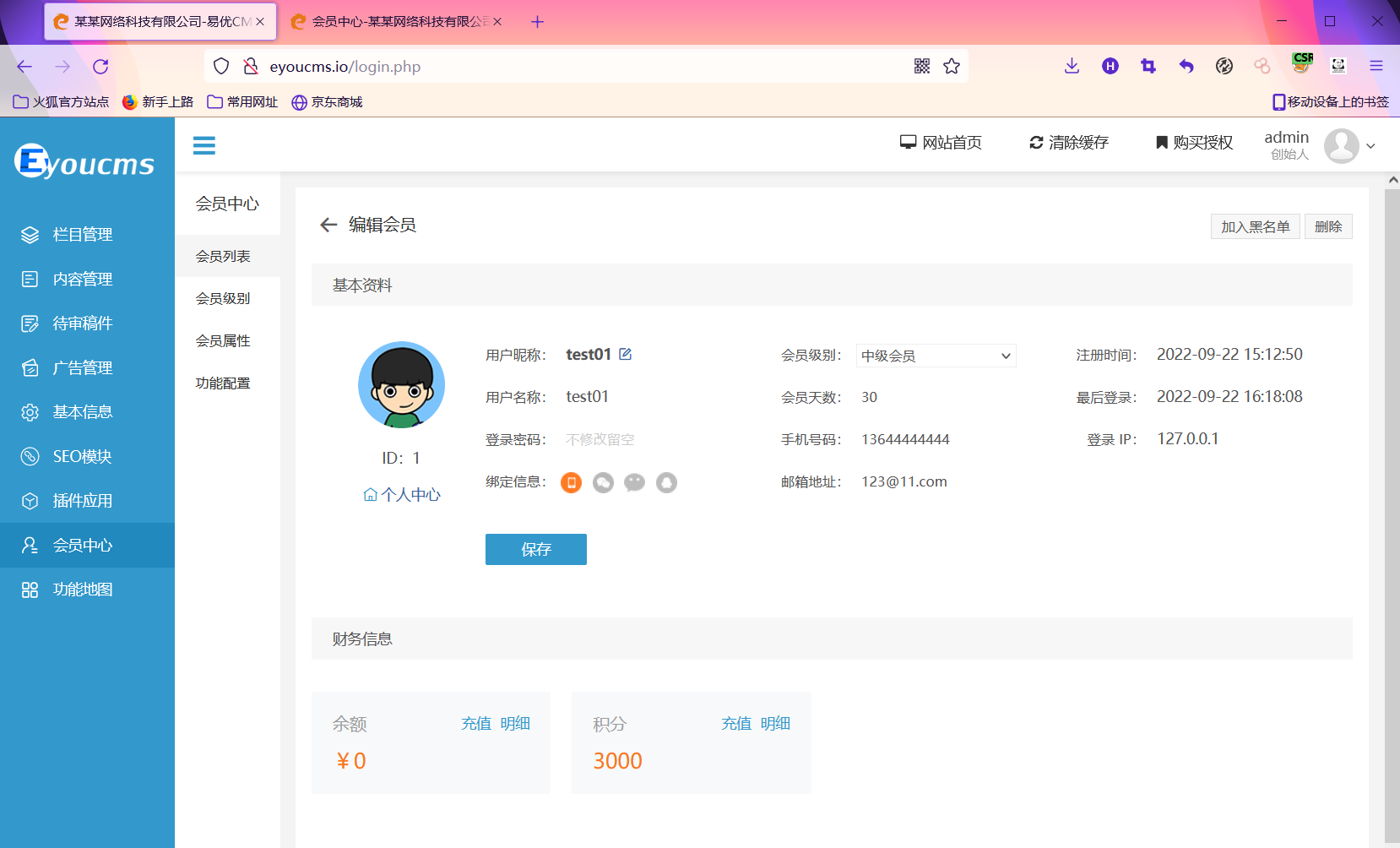Click 购买授权 in the top header
The height and width of the screenshot is (848, 1400).
(1194, 143)
